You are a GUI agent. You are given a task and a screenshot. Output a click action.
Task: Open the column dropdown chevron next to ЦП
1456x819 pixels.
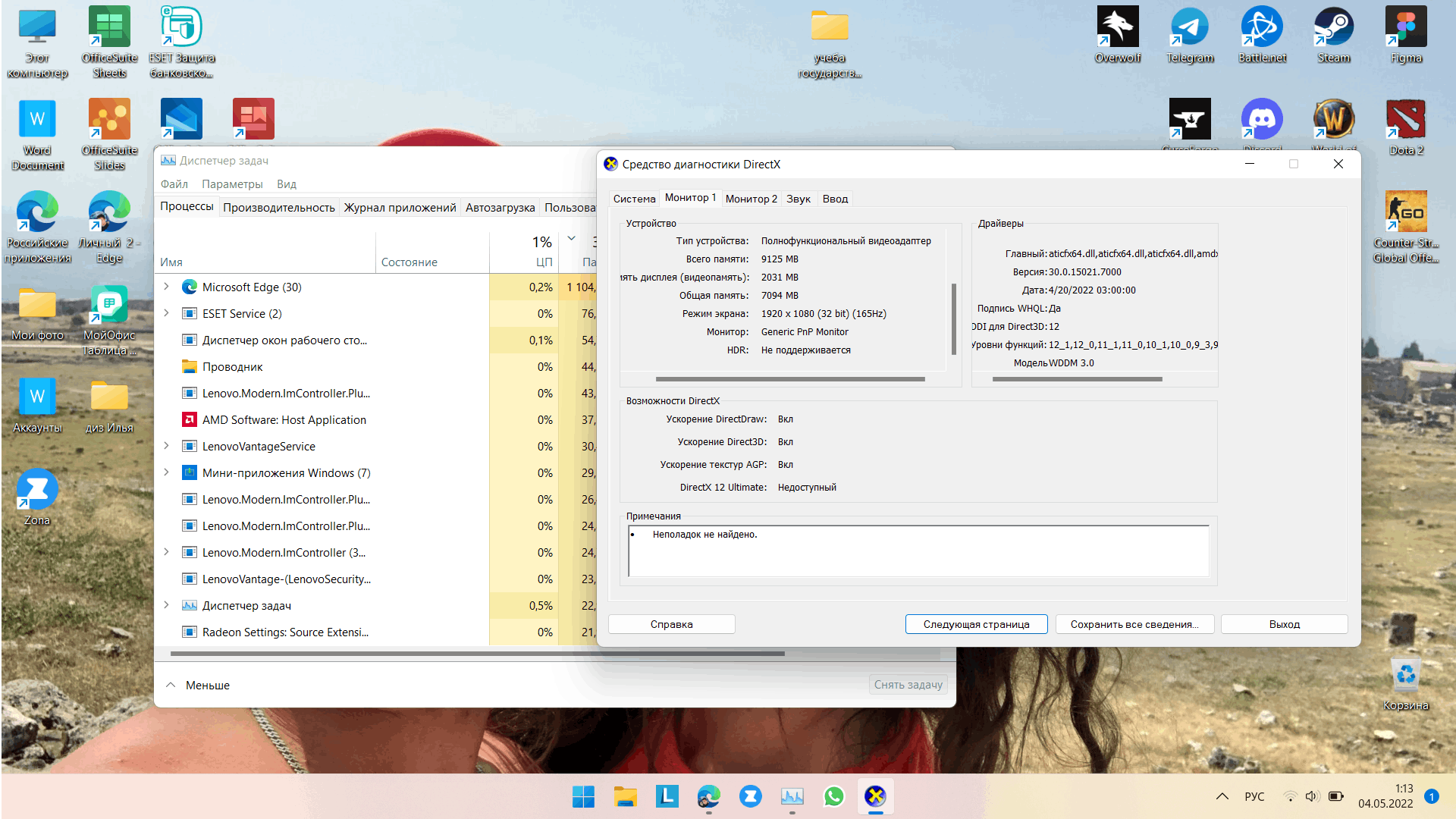tap(572, 239)
